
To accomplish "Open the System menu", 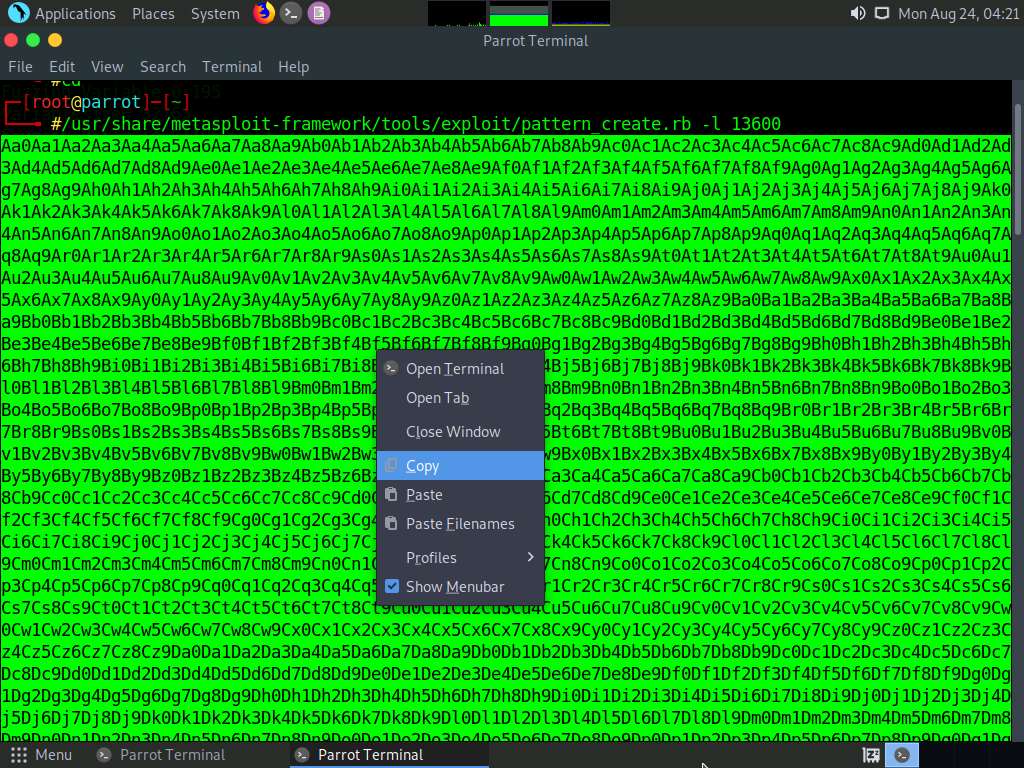I will pos(215,13).
